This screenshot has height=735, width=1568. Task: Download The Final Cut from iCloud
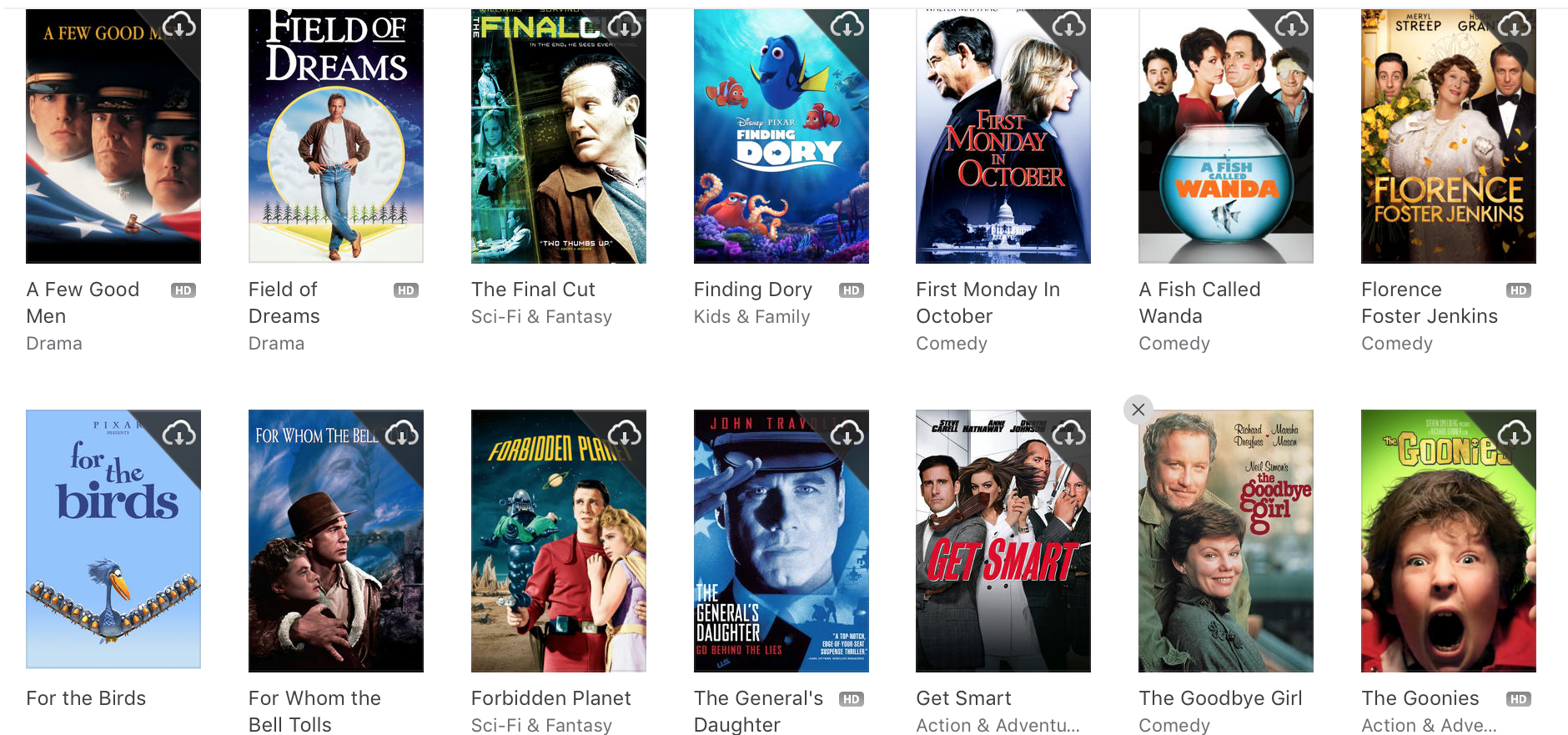(625, 26)
